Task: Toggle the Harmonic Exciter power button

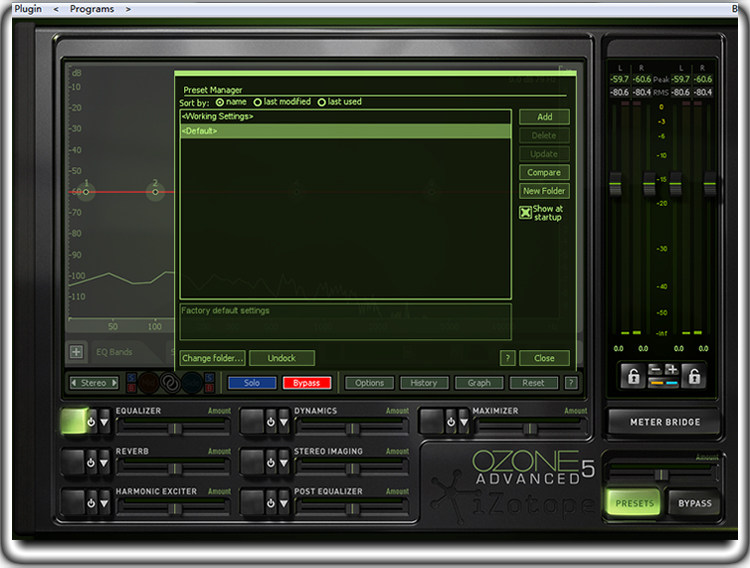Action: tap(91, 503)
